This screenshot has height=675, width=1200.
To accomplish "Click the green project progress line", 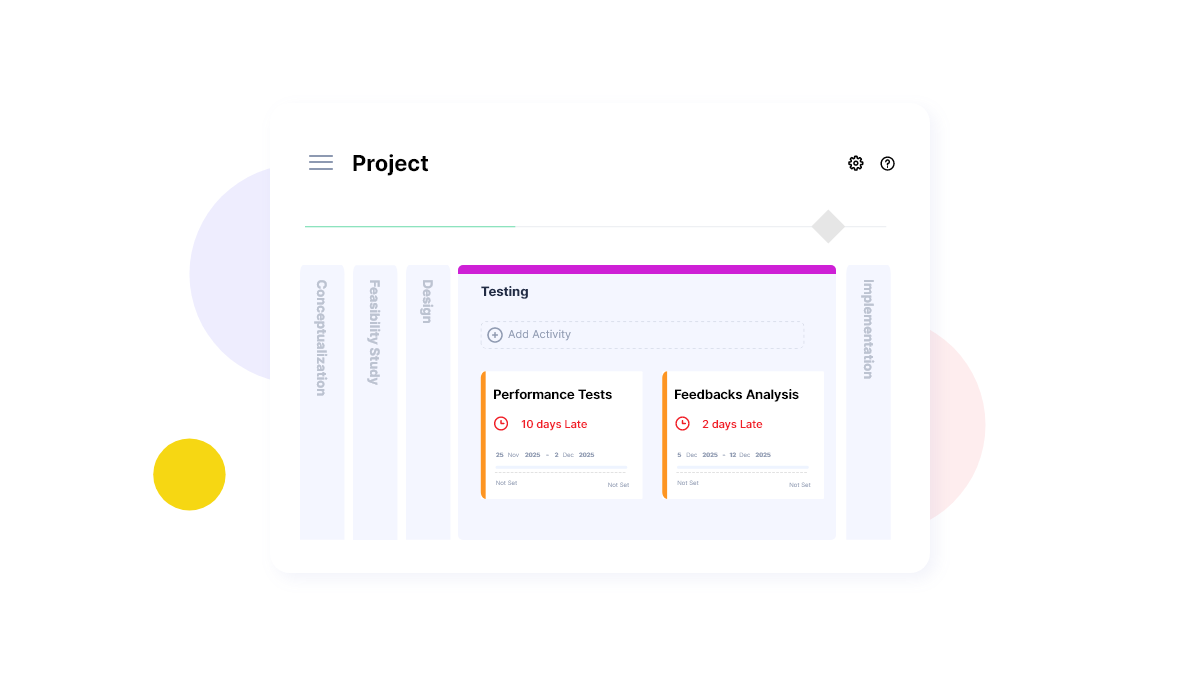I will point(410,227).
